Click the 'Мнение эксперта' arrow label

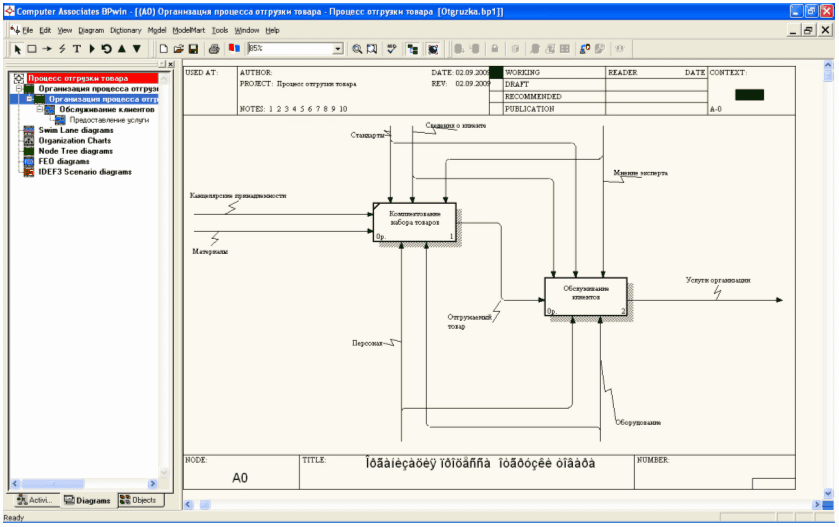pos(640,173)
